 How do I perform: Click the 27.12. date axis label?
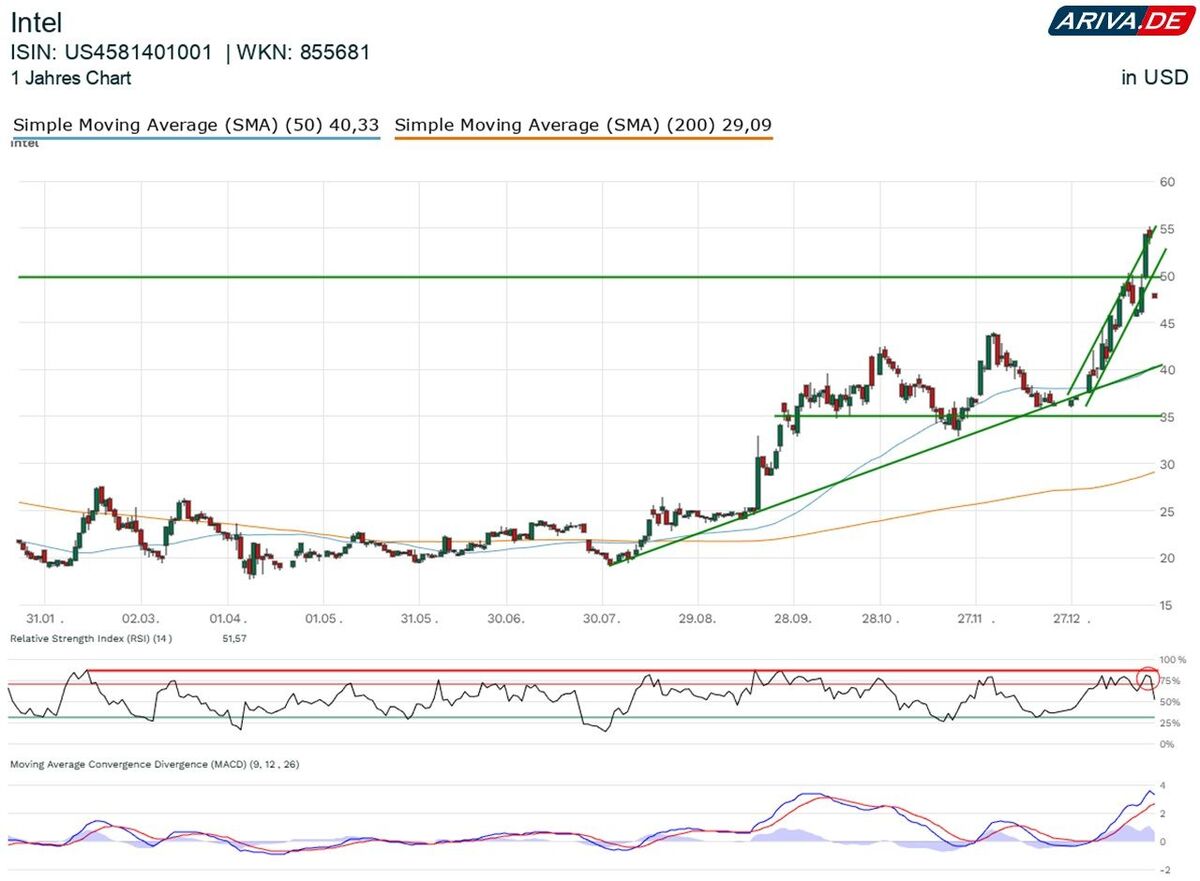coord(1071,620)
